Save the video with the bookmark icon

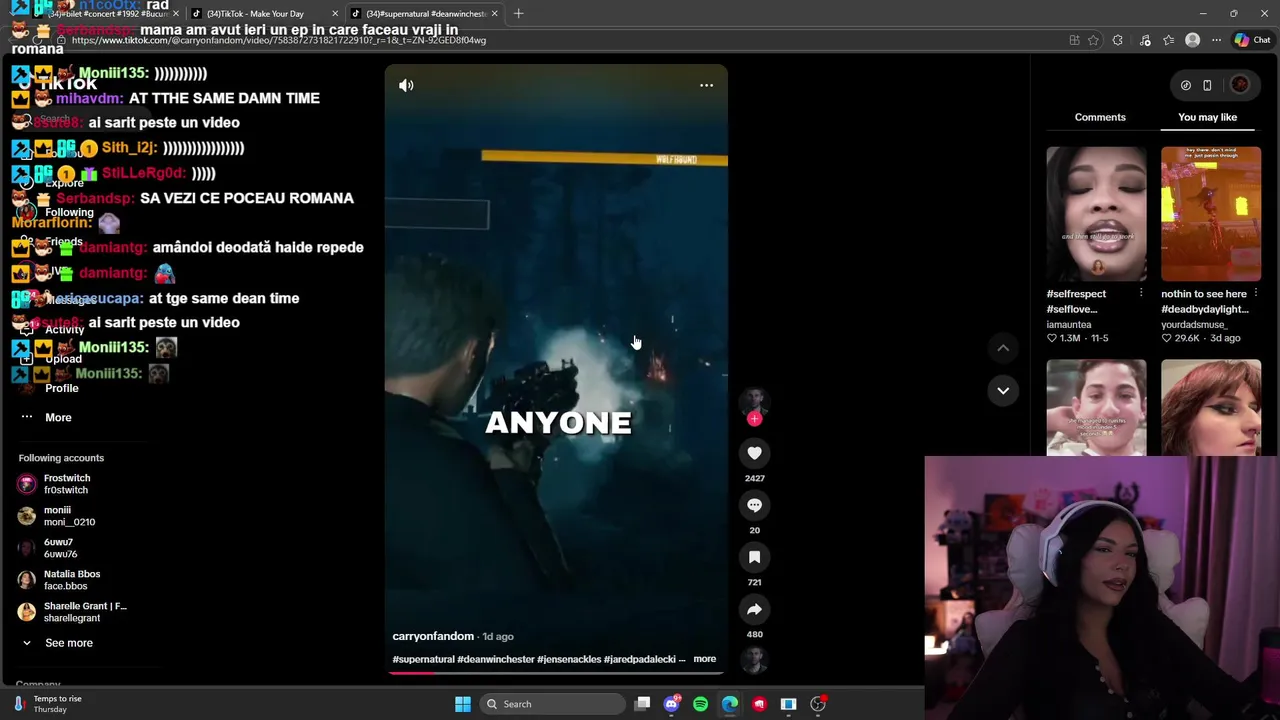pos(754,557)
